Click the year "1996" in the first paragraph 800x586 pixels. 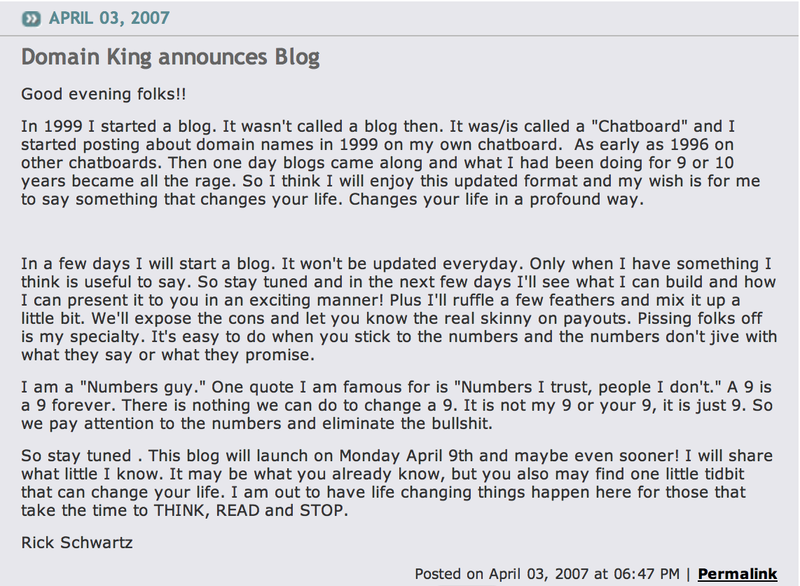pyautogui.click(x=689, y=145)
